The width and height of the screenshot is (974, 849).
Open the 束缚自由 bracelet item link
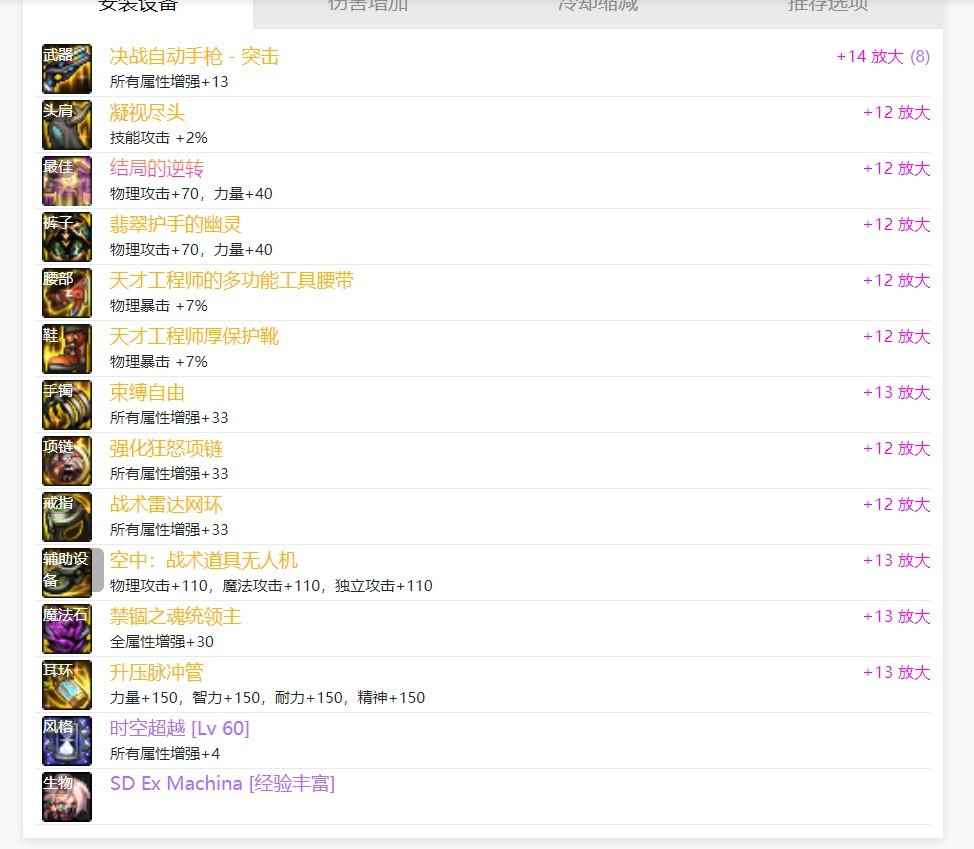click(147, 393)
